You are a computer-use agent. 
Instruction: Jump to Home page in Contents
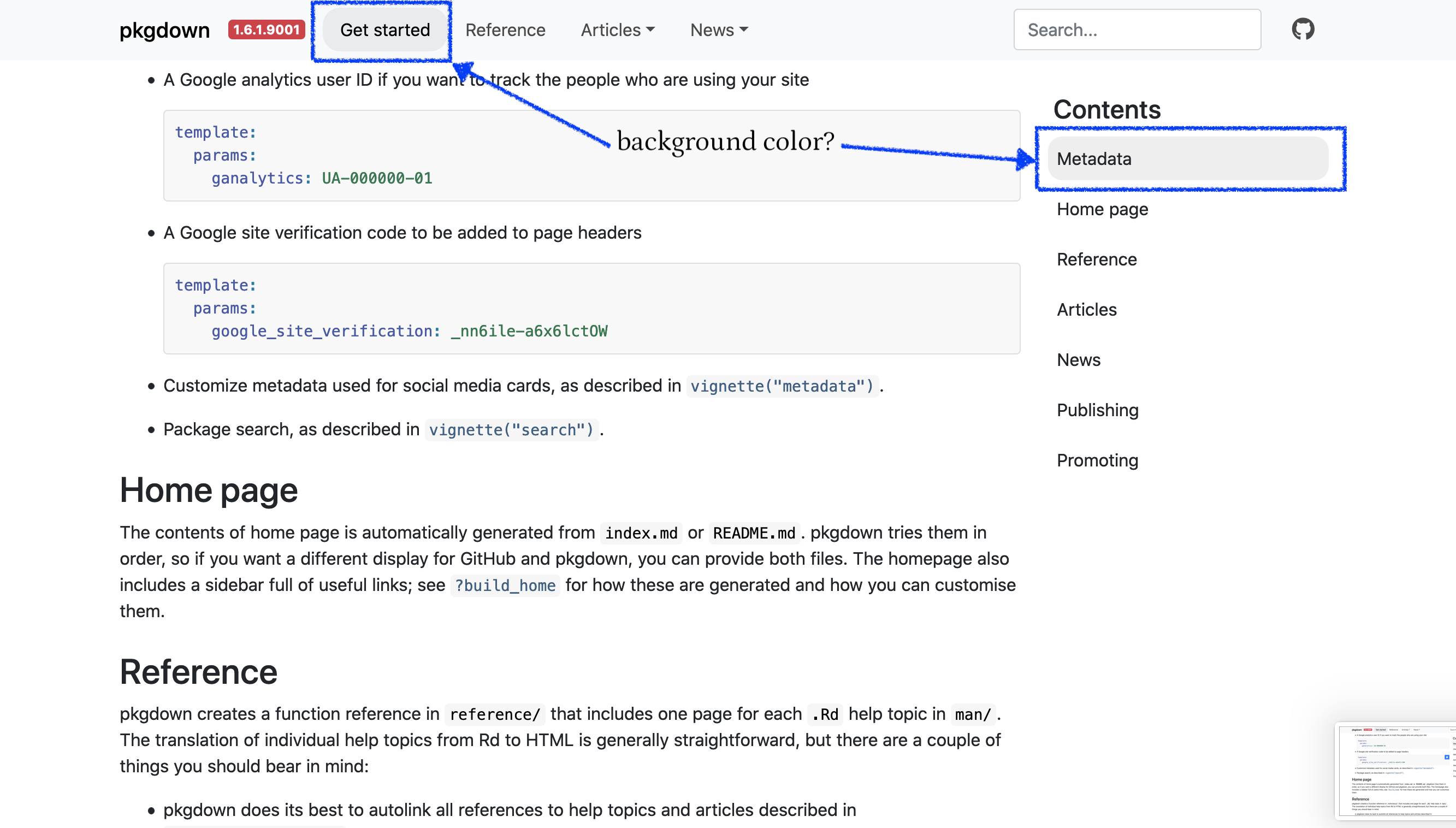point(1102,209)
